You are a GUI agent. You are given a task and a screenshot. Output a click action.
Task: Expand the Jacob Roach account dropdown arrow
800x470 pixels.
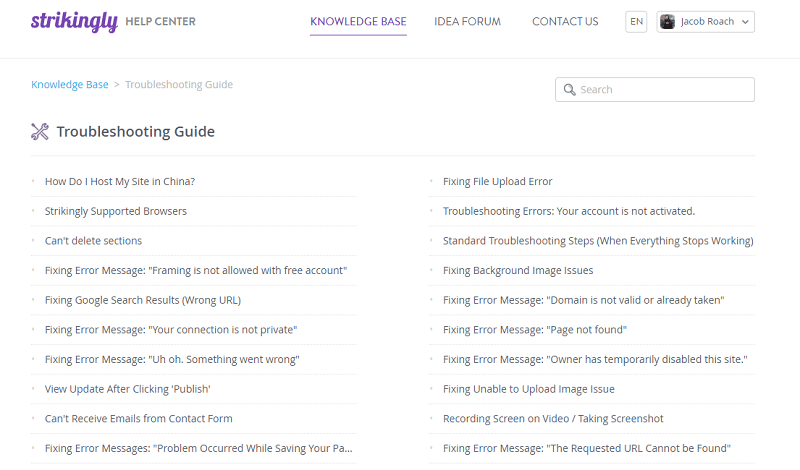click(x=745, y=22)
